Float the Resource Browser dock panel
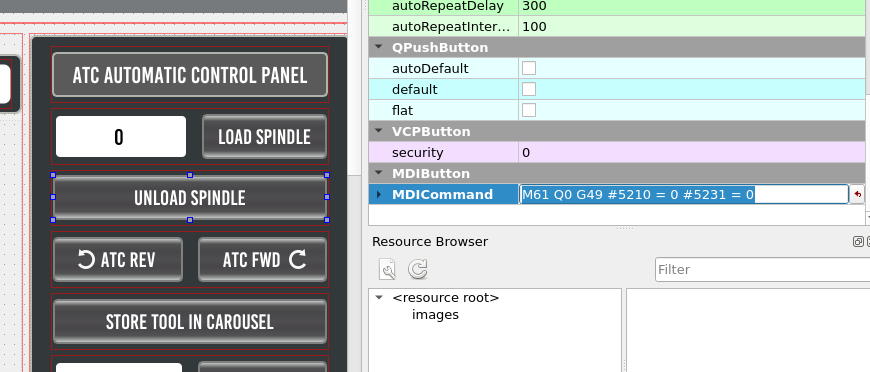The width and height of the screenshot is (870, 372). (x=858, y=242)
